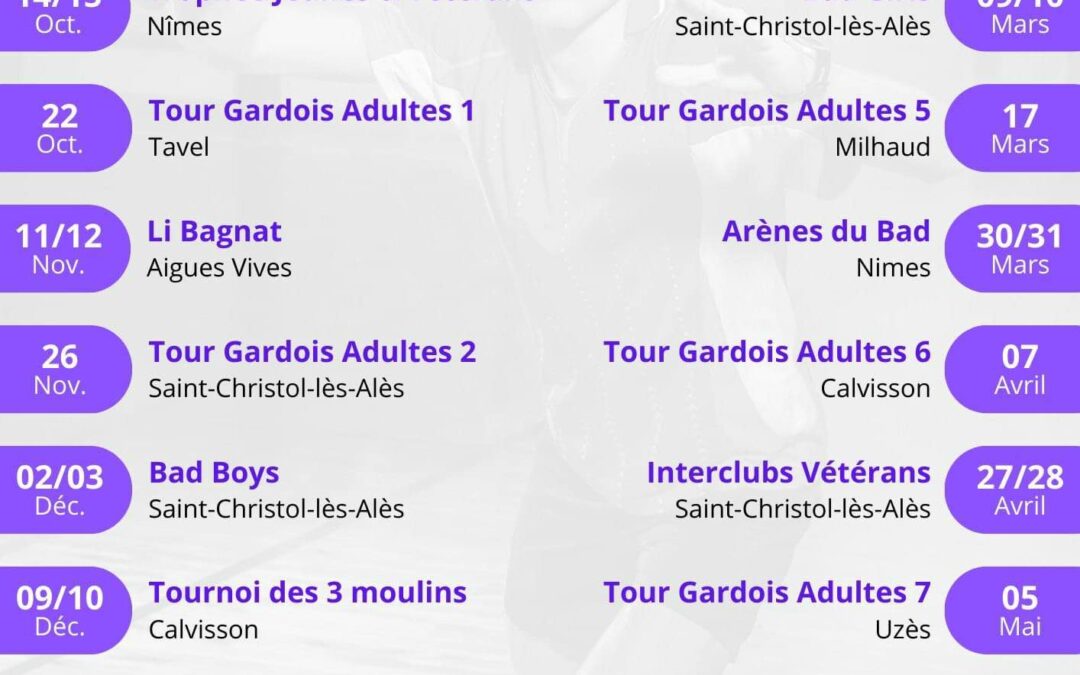Open Tournoi des 3 moulins title

(x=308, y=593)
